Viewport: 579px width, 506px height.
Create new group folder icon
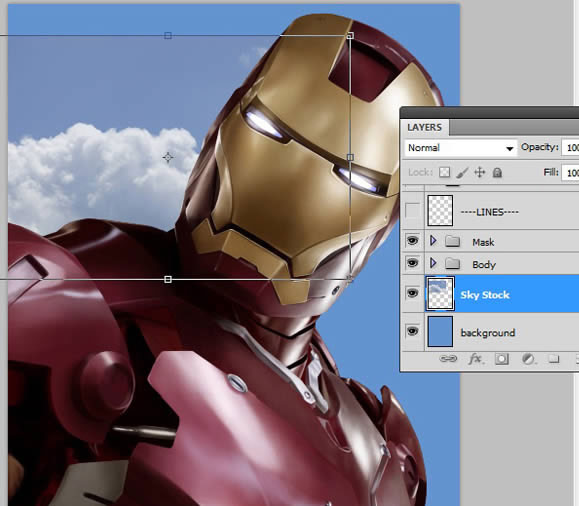coord(553,359)
